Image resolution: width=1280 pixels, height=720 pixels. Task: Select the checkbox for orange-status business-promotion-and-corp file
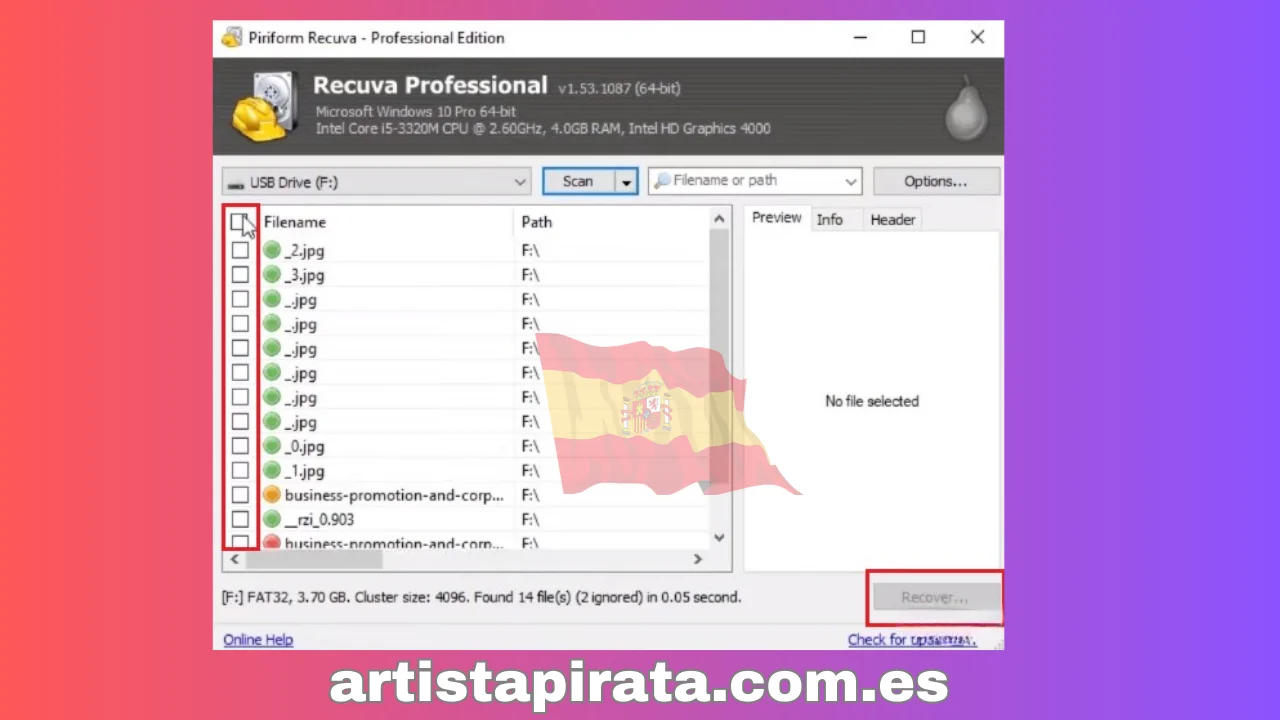(x=240, y=495)
